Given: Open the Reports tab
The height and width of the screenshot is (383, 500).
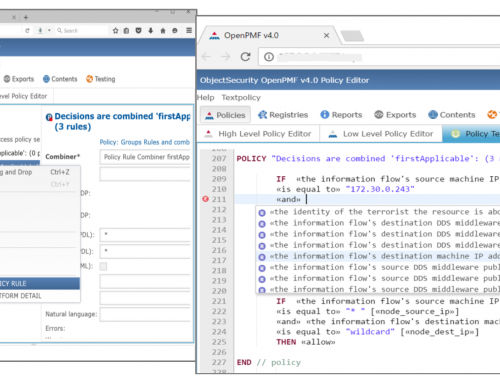Looking at the screenshot, I should tap(341, 115).
